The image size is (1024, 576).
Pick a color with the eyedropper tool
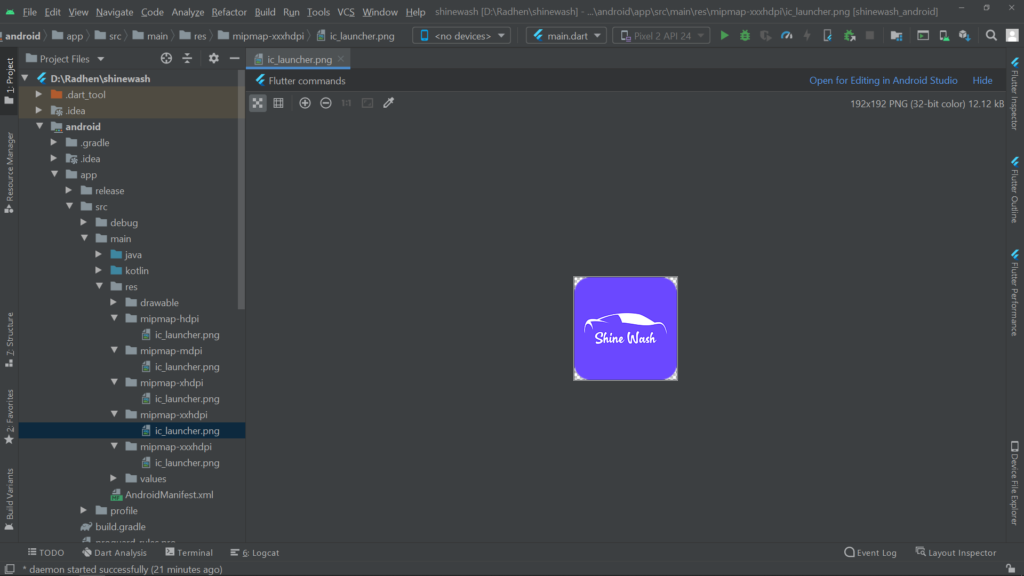pos(389,103)
